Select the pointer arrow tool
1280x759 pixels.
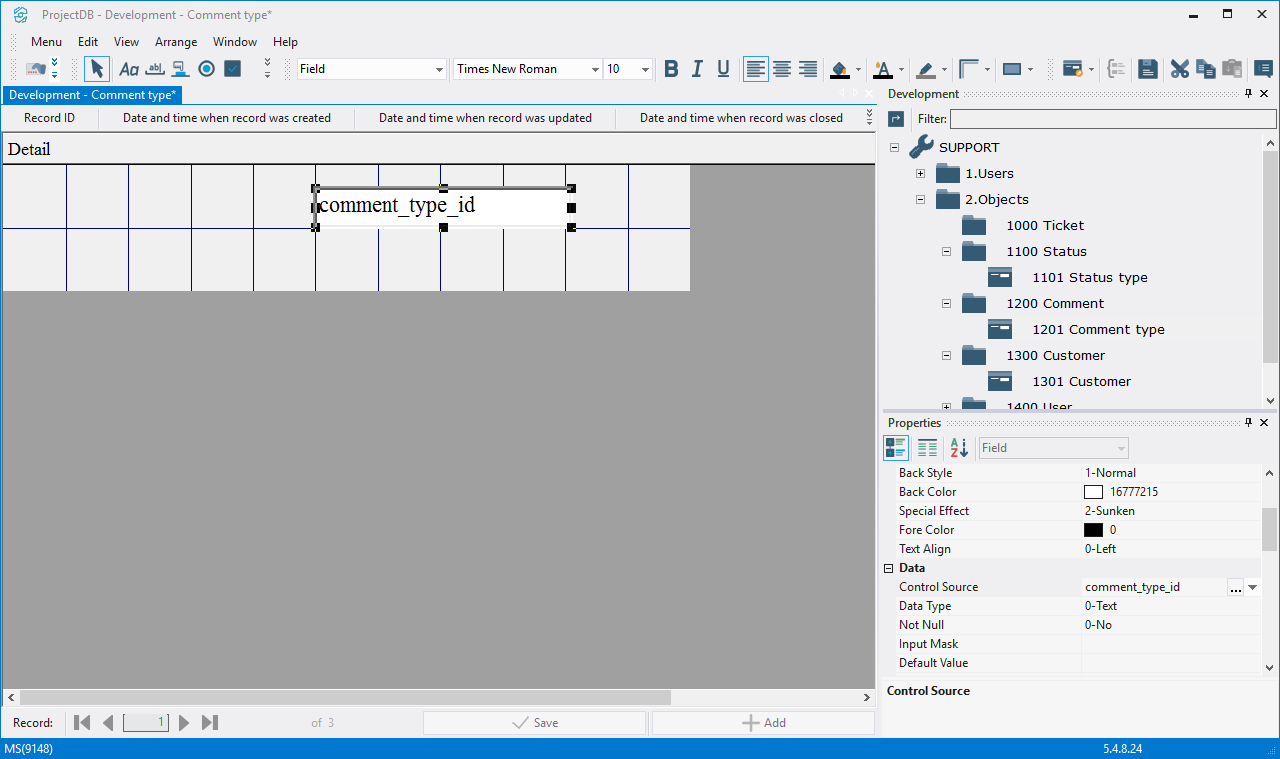click(97, 69)
